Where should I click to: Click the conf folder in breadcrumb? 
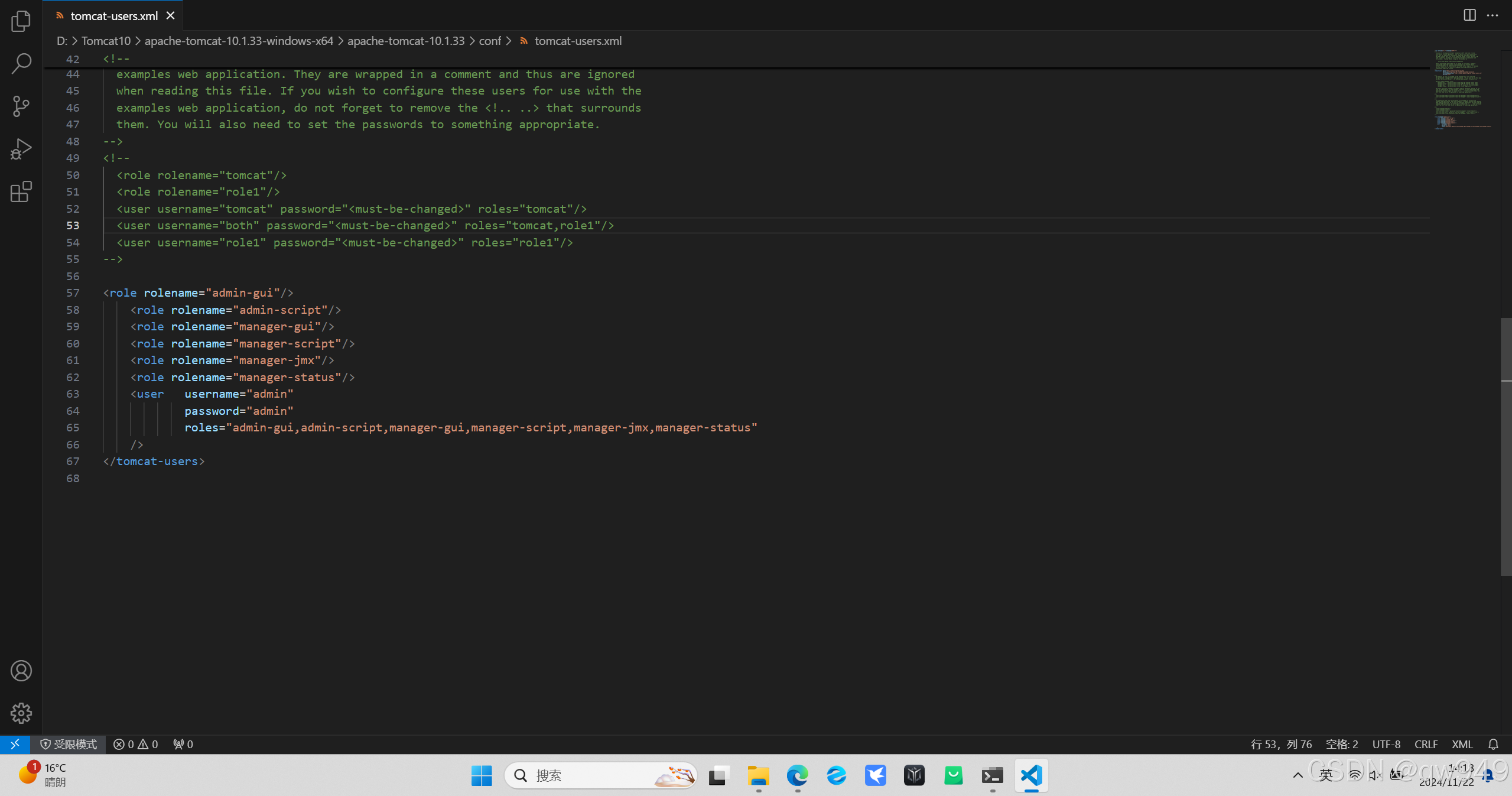tap(489, 41)
